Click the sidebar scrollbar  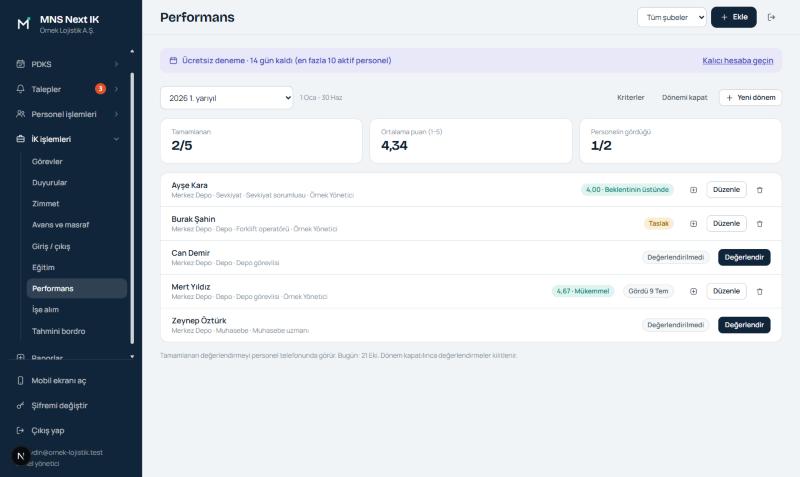132,208
